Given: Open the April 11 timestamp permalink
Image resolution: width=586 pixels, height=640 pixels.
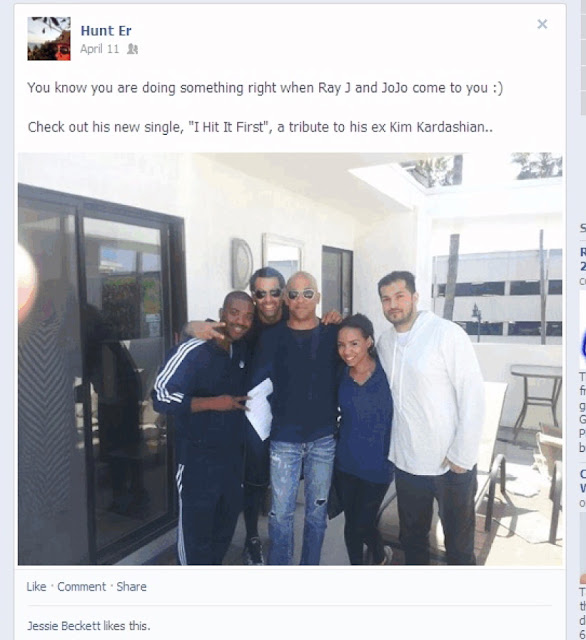Looking at the screenshot, I should (99, 49).
